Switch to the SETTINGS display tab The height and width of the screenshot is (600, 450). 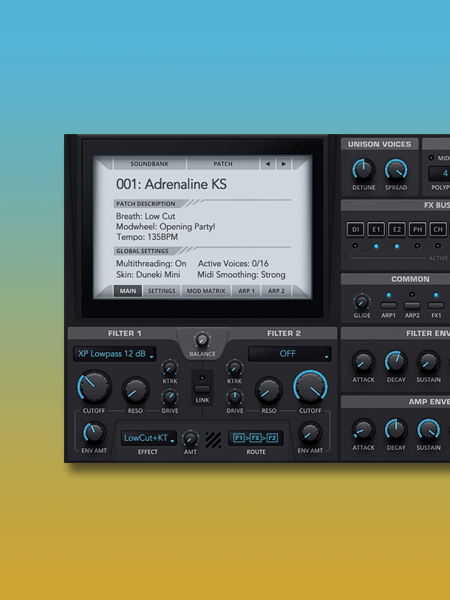[161, 291]
